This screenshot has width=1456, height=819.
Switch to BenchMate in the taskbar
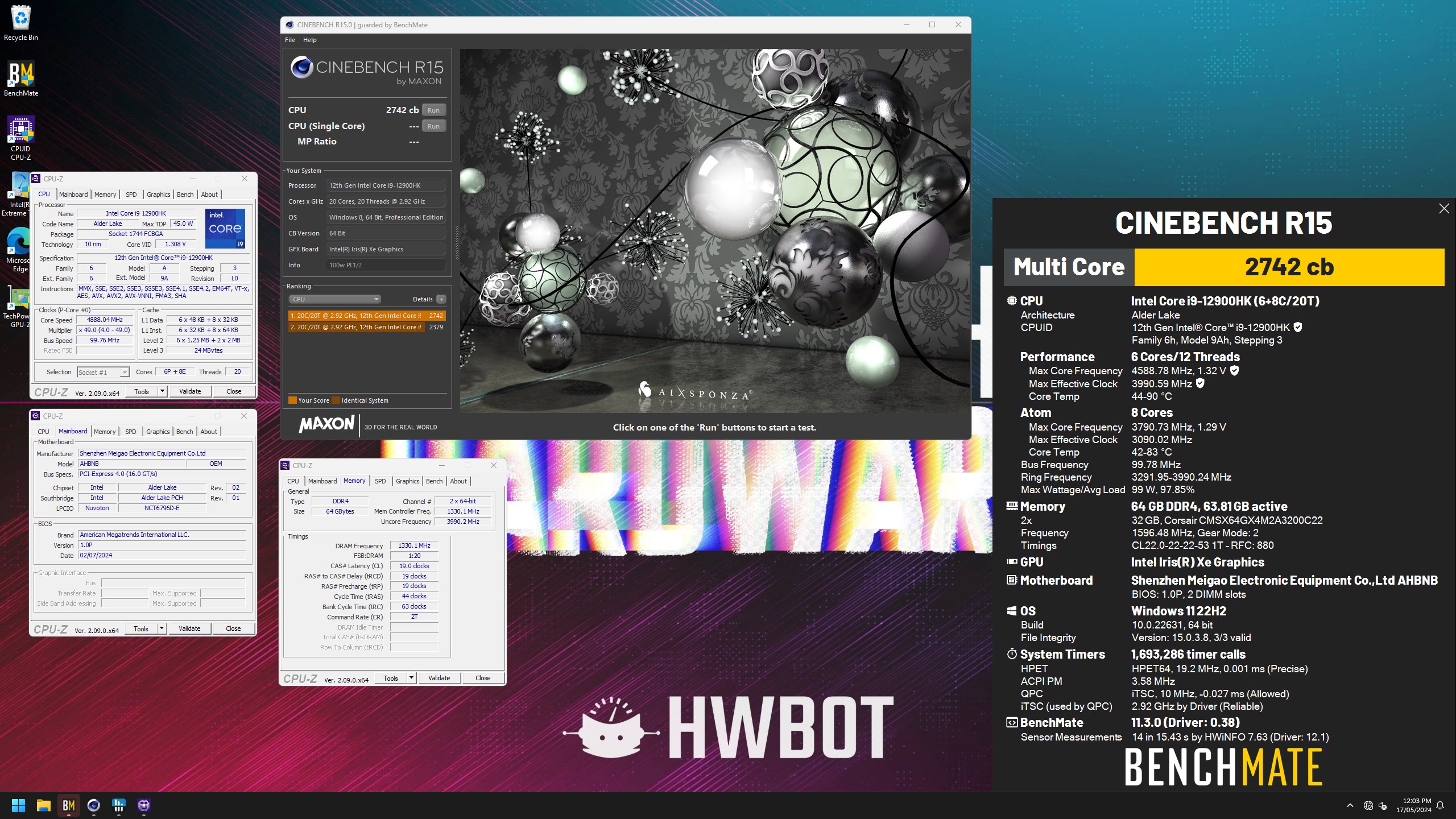pyautogui.click(x=69, y=805)
